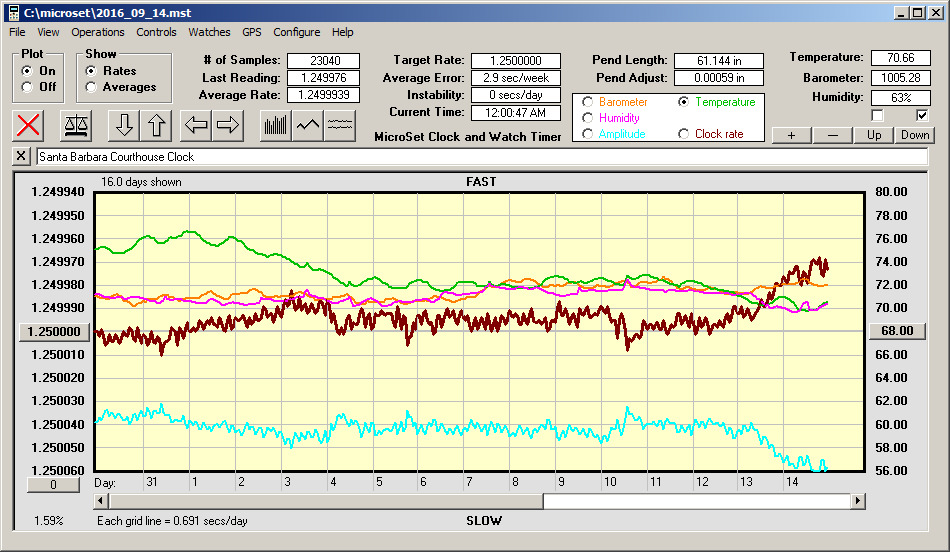Click the graph scrollbar left arrow
Image resolution: width=950 pixels, height=552 pixels.
point(101,501)
